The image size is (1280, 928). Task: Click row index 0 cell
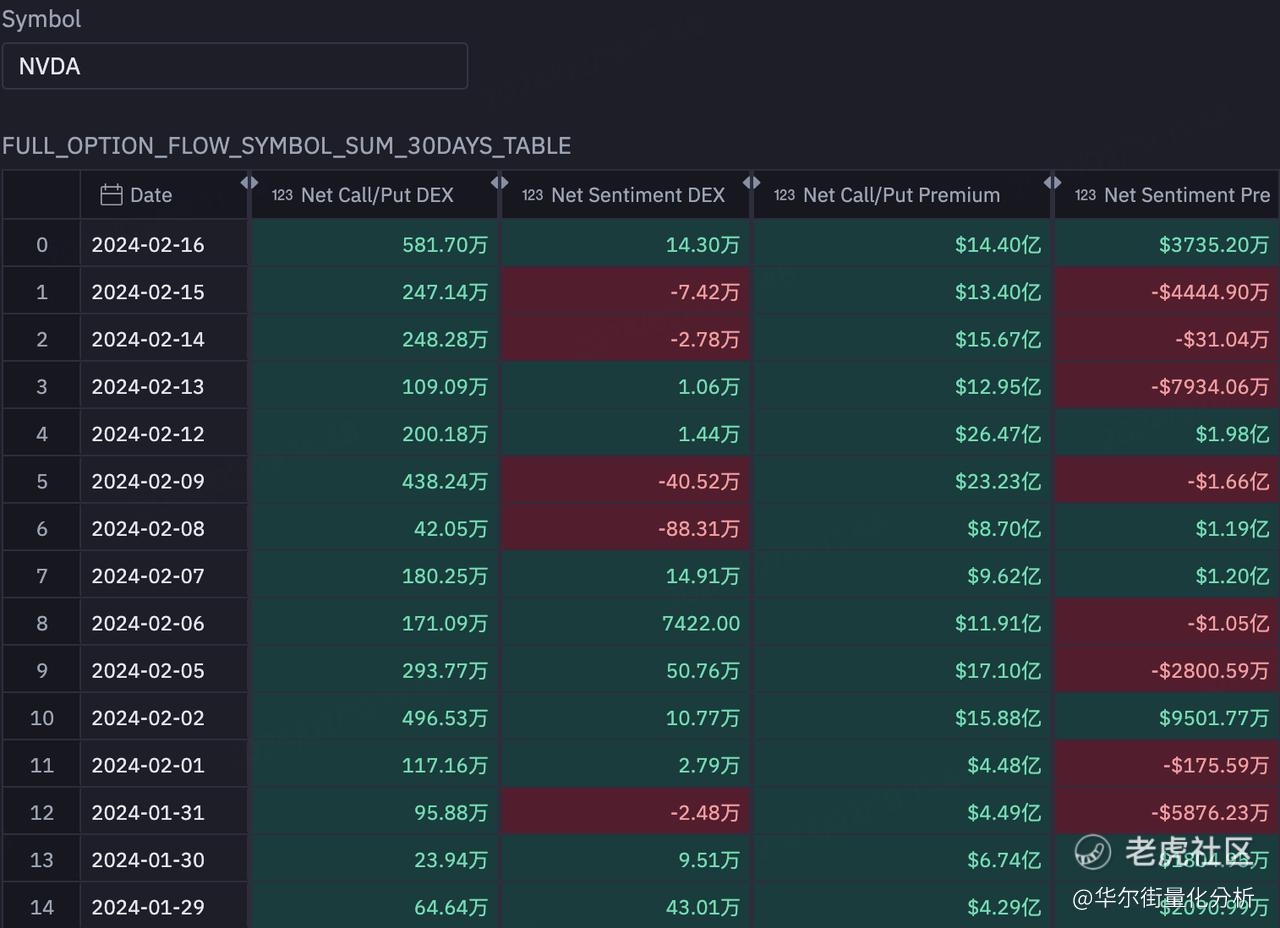[x=41, y=244]
